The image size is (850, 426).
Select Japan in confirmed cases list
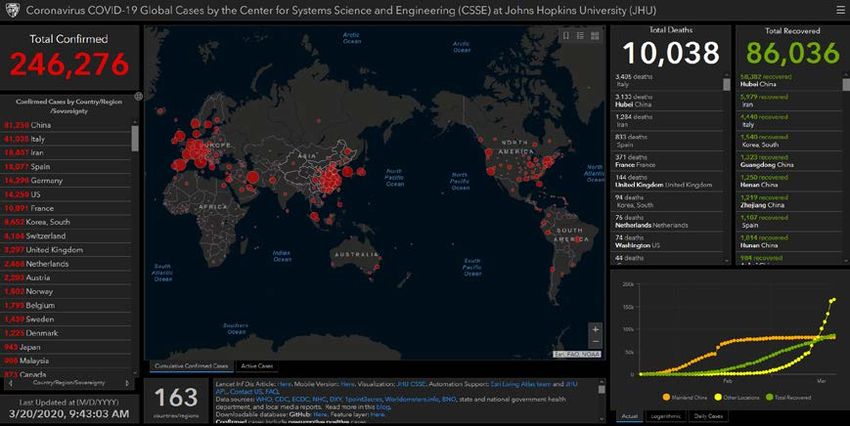[x=66, y=347]
